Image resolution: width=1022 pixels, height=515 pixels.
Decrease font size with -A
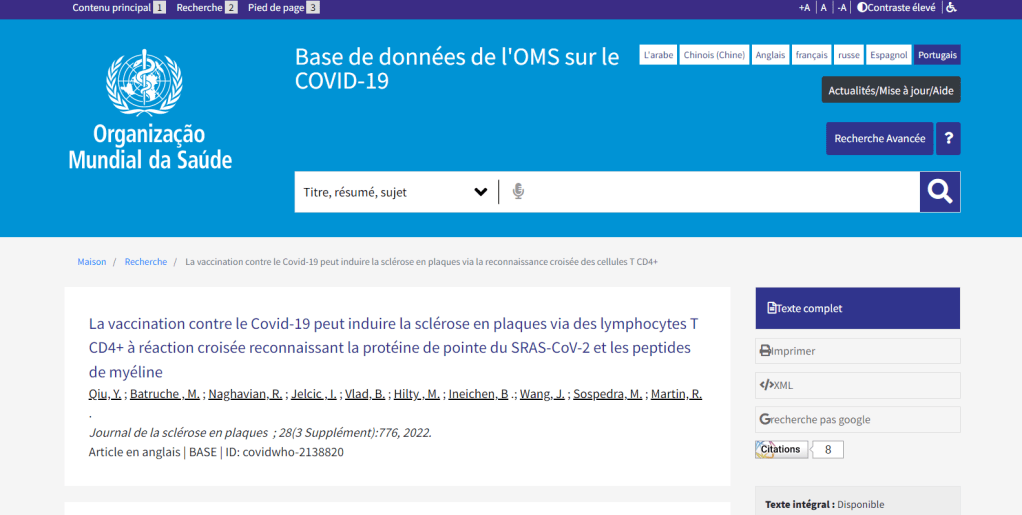[842, 8]
